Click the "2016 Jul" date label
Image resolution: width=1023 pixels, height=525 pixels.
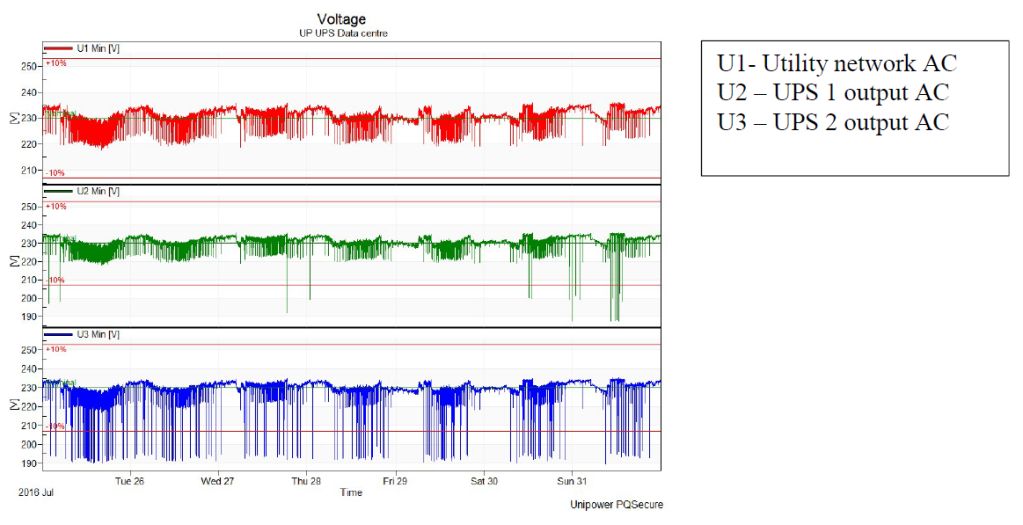tap(36, 492)
